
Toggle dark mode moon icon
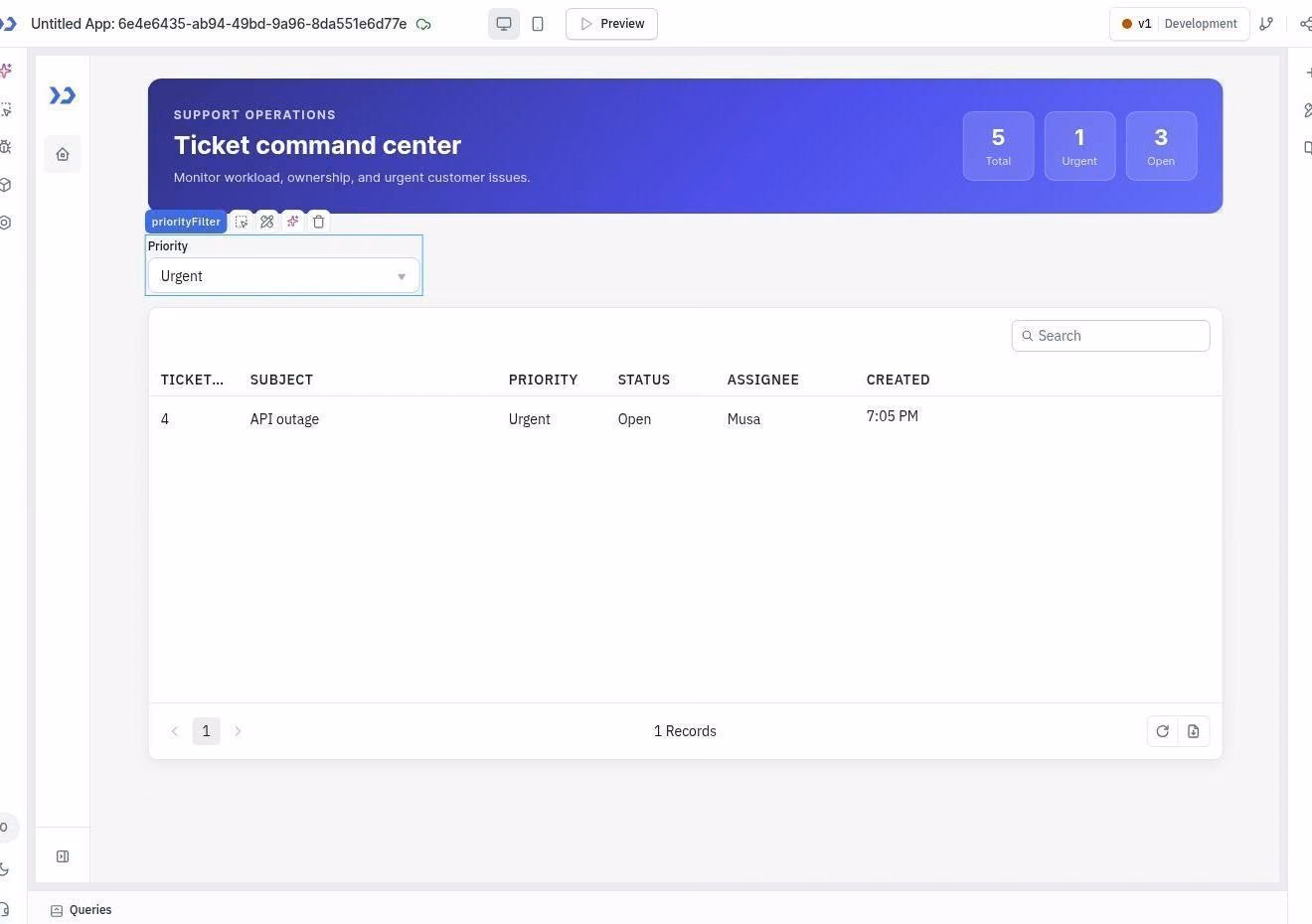(5, 869)
